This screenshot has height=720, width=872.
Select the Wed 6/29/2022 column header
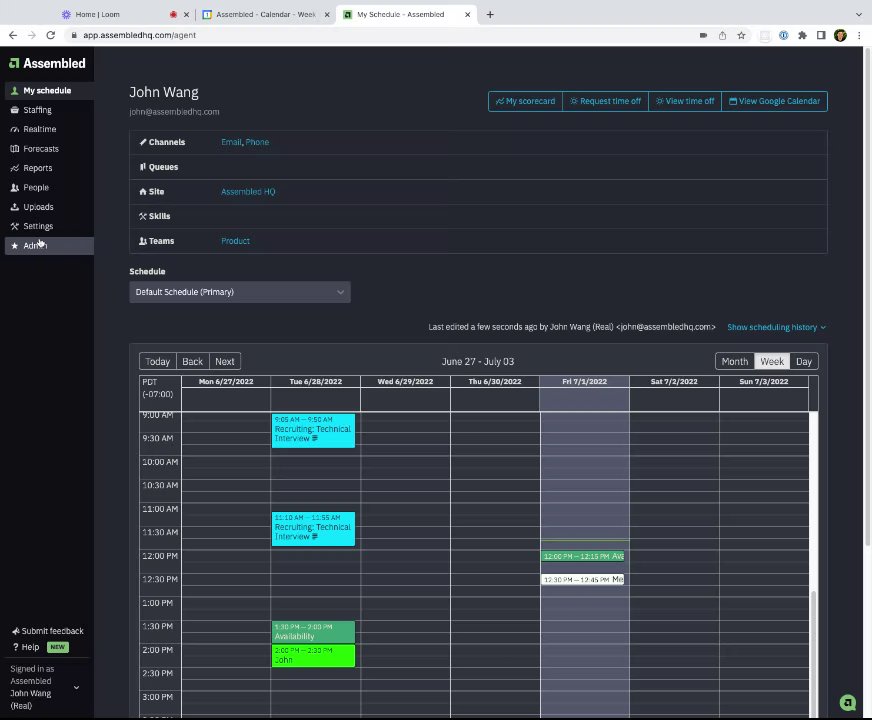405,381
